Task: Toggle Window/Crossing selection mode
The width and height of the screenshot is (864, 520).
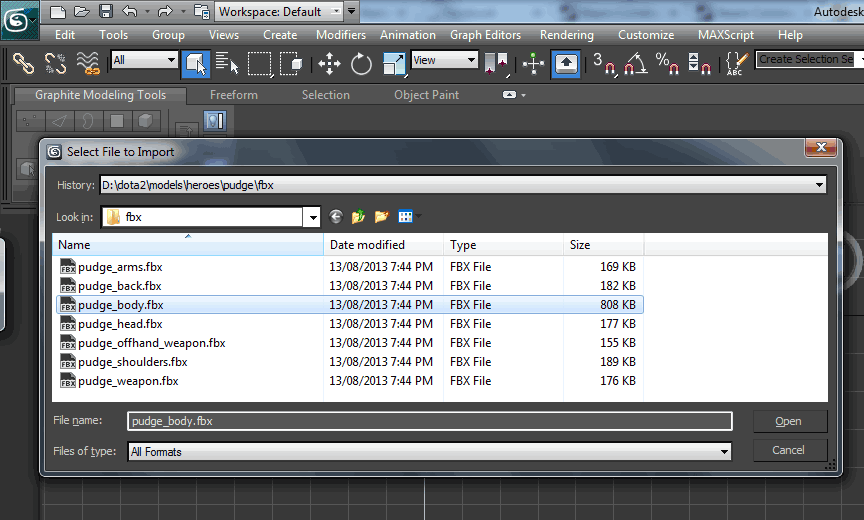Action: 291,64
